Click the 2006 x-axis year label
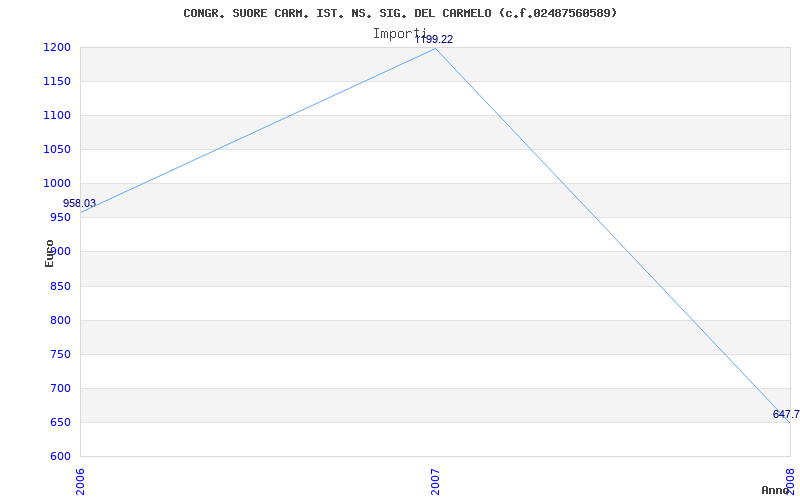 [x=81, y=482]
